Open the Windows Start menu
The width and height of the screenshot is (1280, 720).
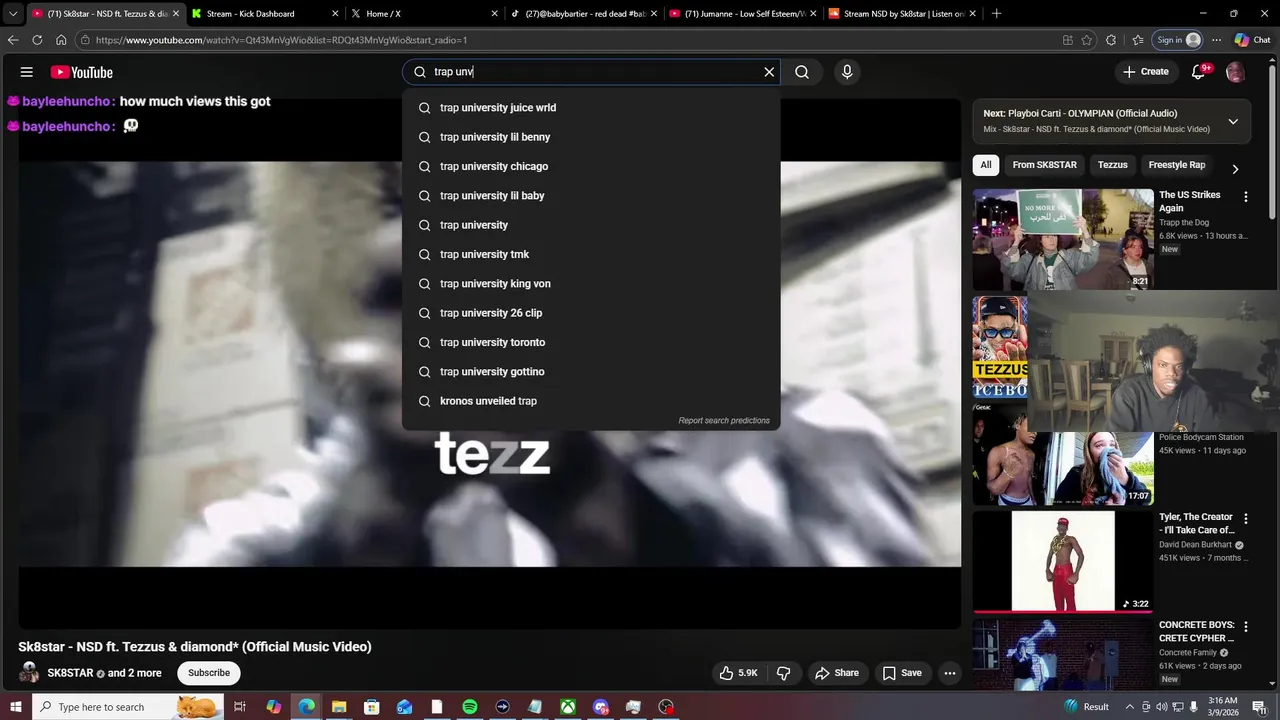pos(16,707)
